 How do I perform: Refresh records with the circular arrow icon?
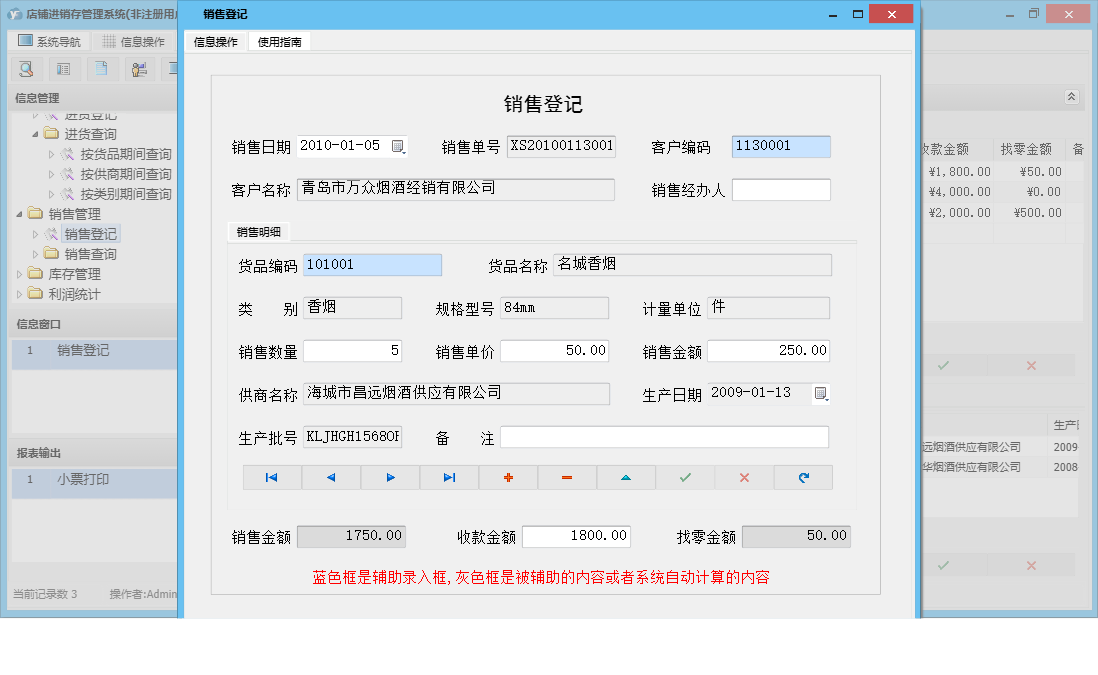(803, 477)
